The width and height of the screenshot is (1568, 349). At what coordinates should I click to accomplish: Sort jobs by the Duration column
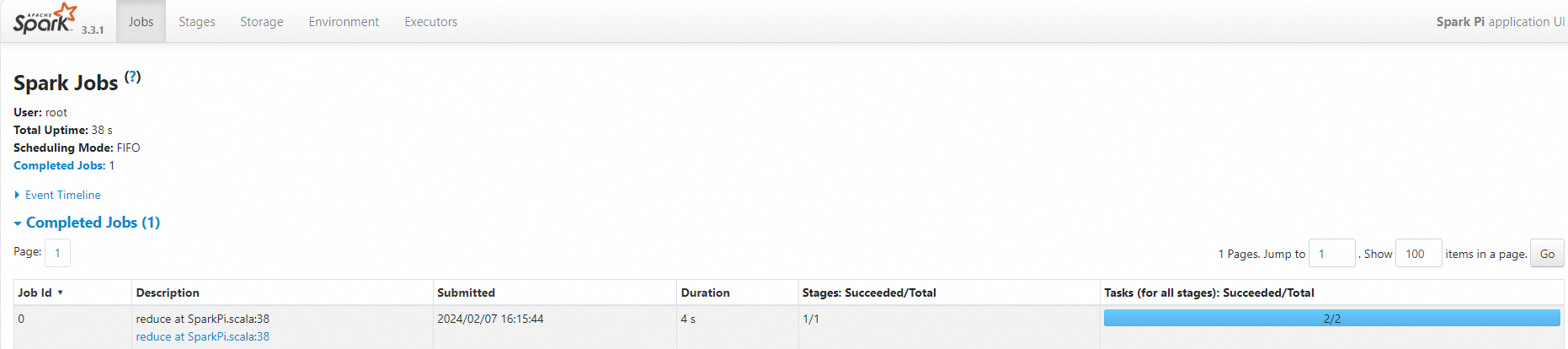tap(705, 293)
